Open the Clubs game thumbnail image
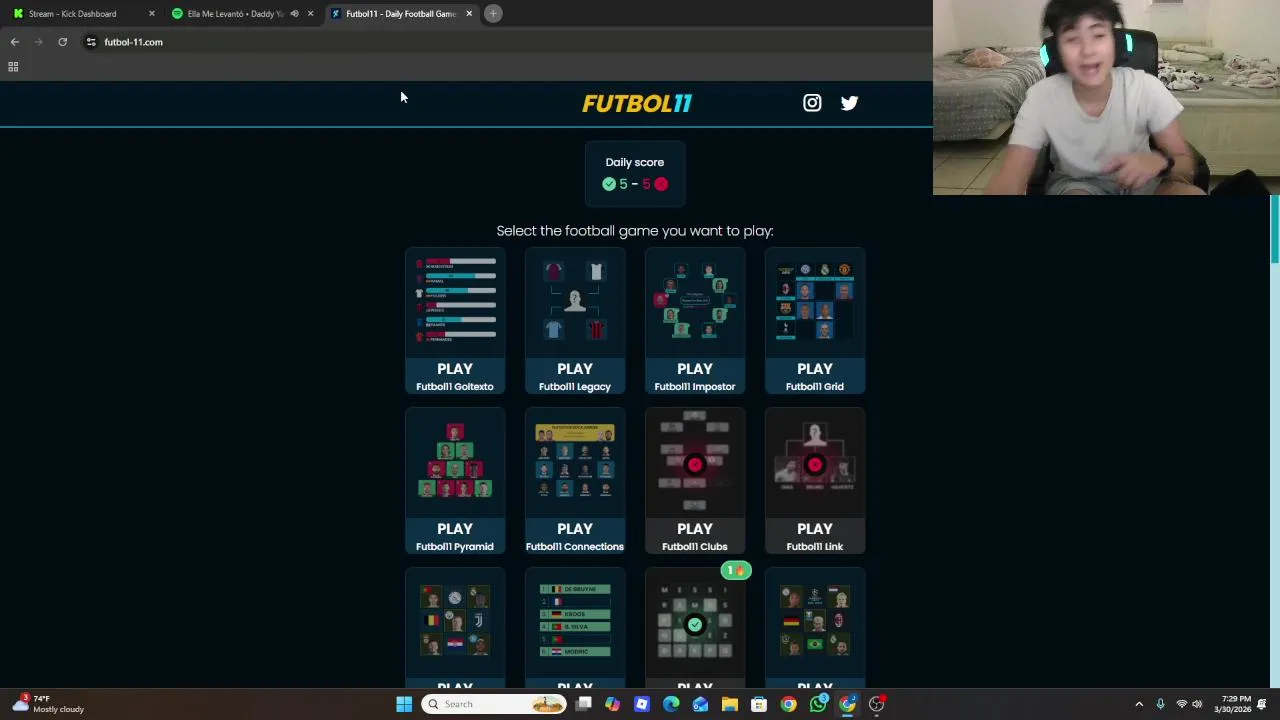This screenshot has height=720, width=1280. coord(695,462)
